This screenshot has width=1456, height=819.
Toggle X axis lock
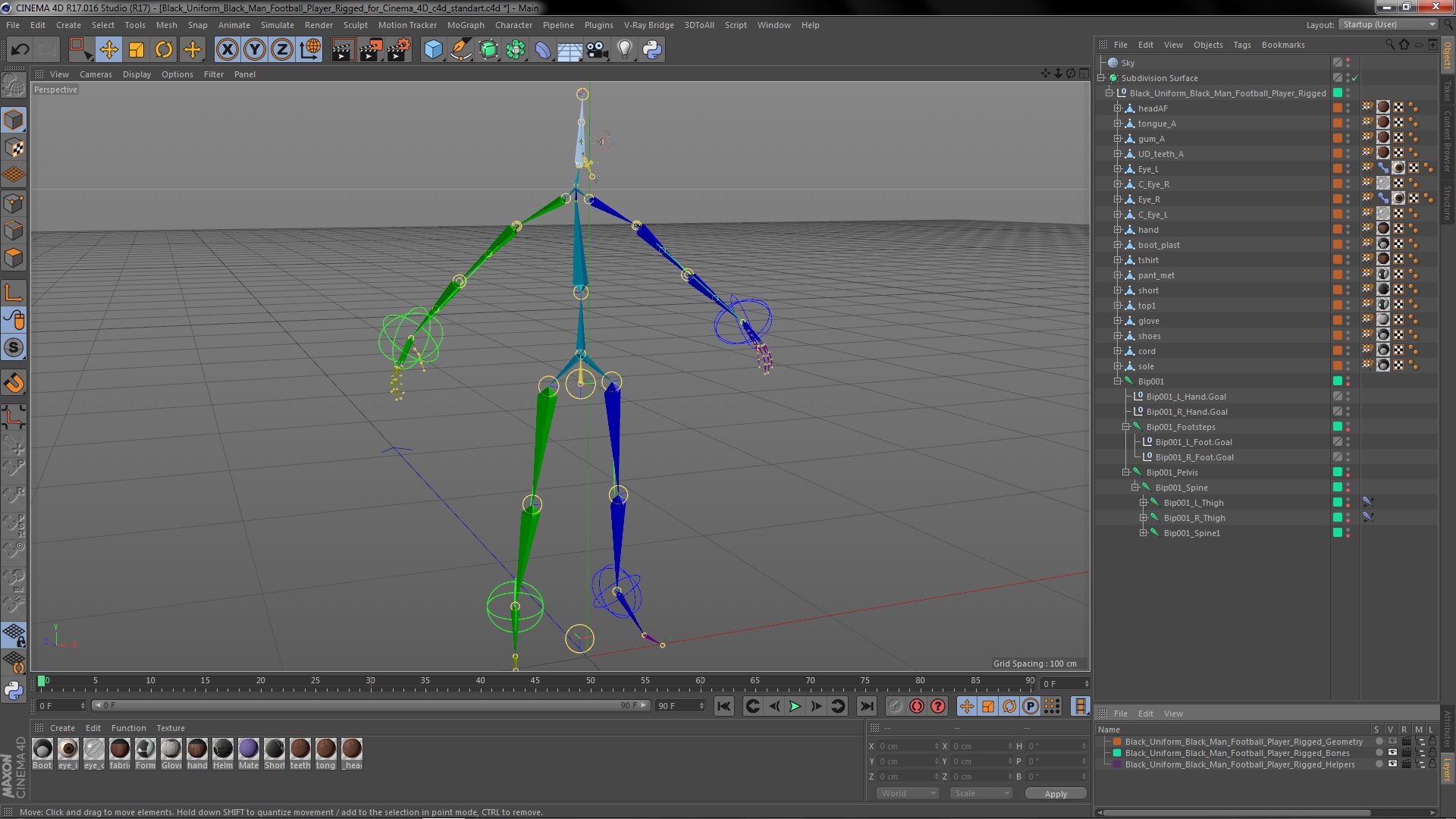point(227,50)
